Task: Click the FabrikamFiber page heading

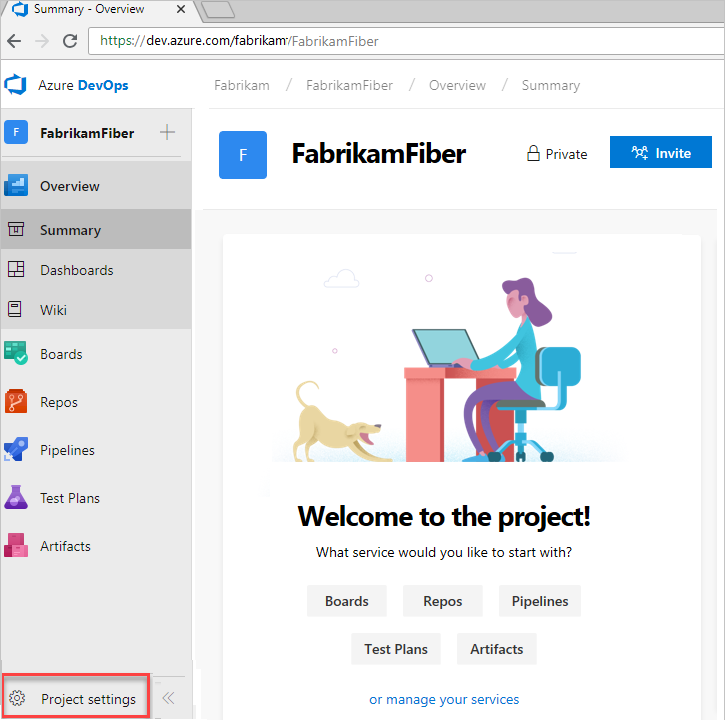Action: coord(379,154)
